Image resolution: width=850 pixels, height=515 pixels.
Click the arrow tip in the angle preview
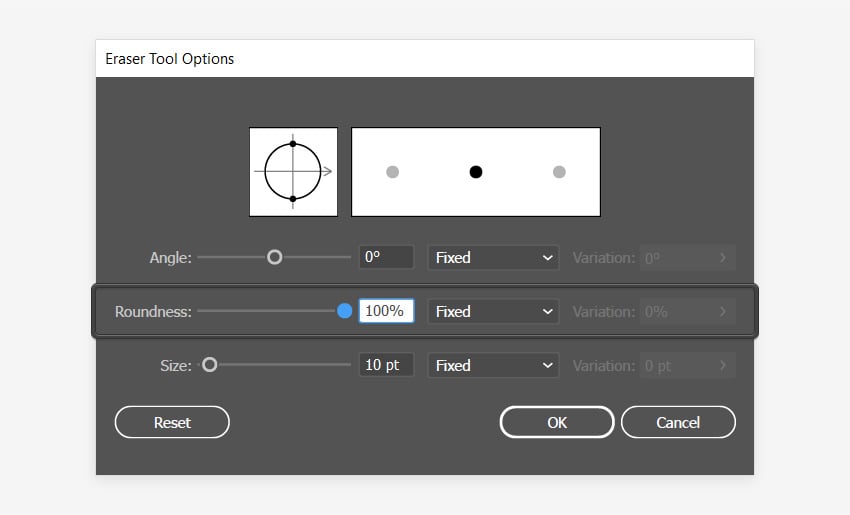pos(329,171)
